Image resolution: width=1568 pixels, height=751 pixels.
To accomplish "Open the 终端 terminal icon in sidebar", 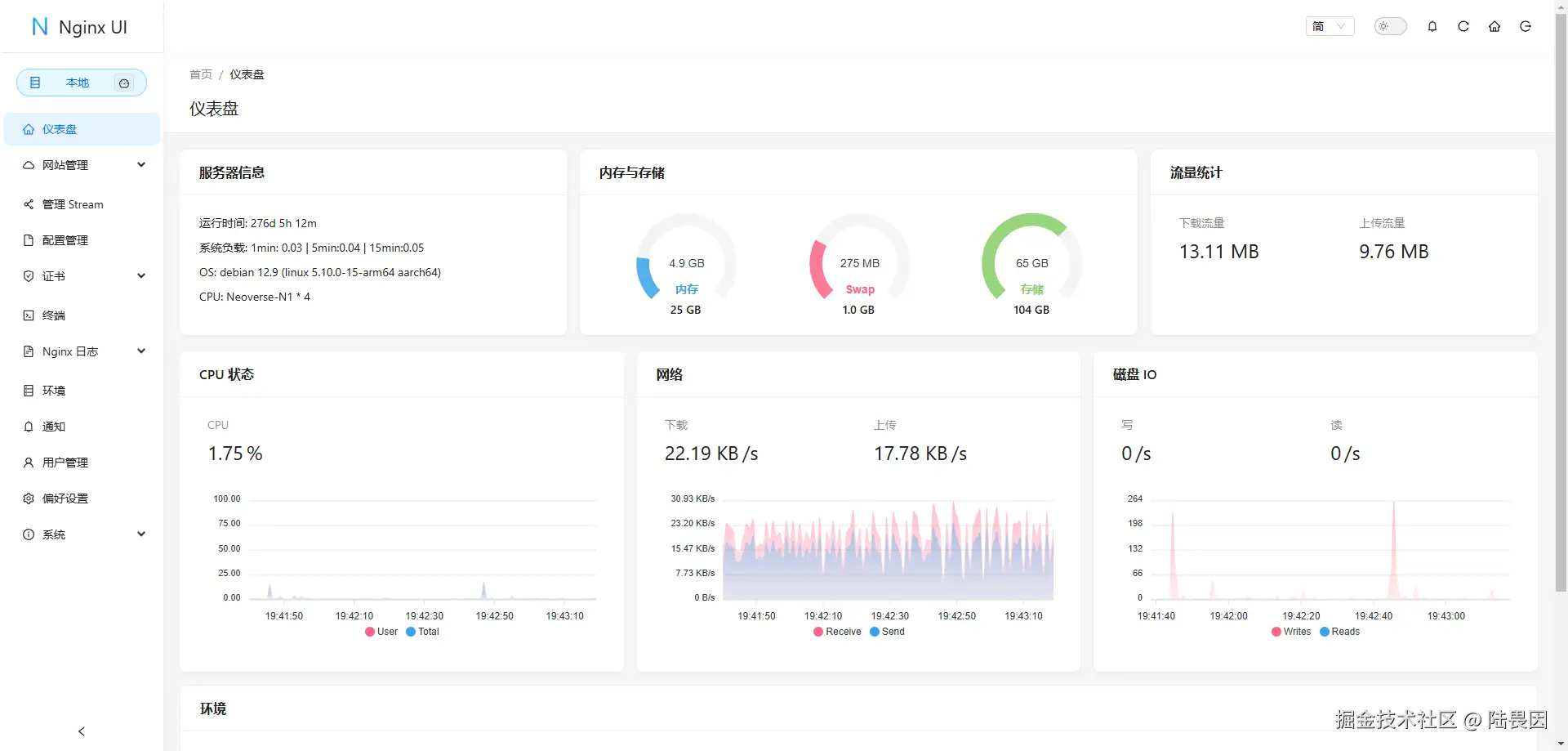I will tap(29, 315).
